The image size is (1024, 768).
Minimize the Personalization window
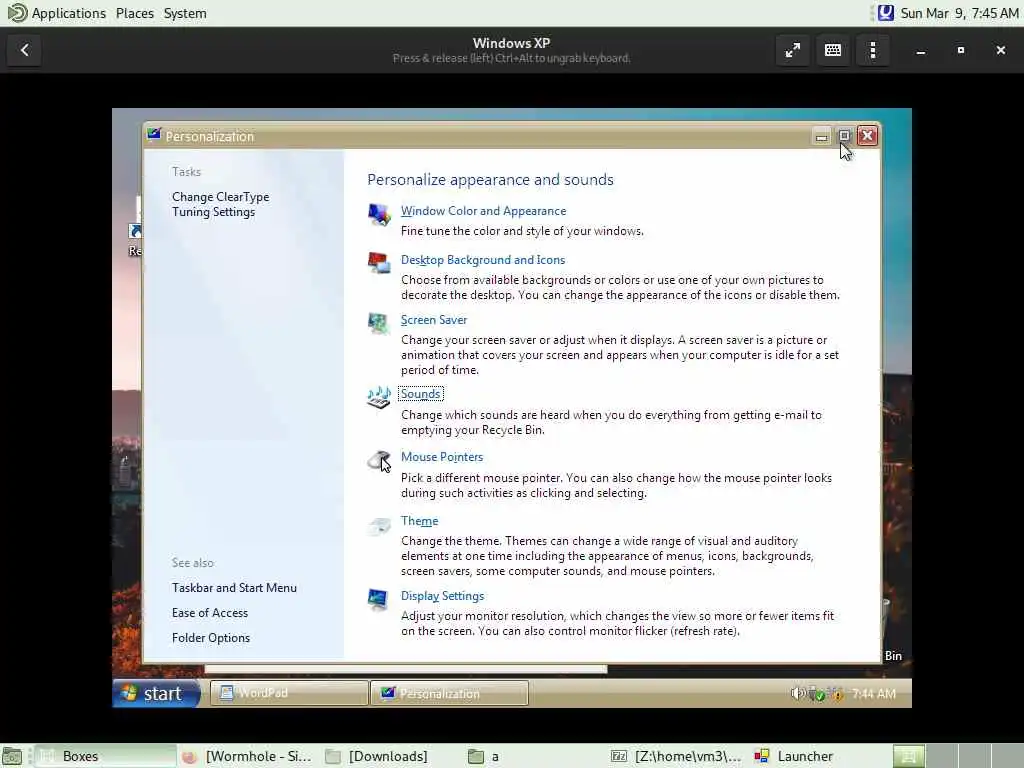coord(822,136)
